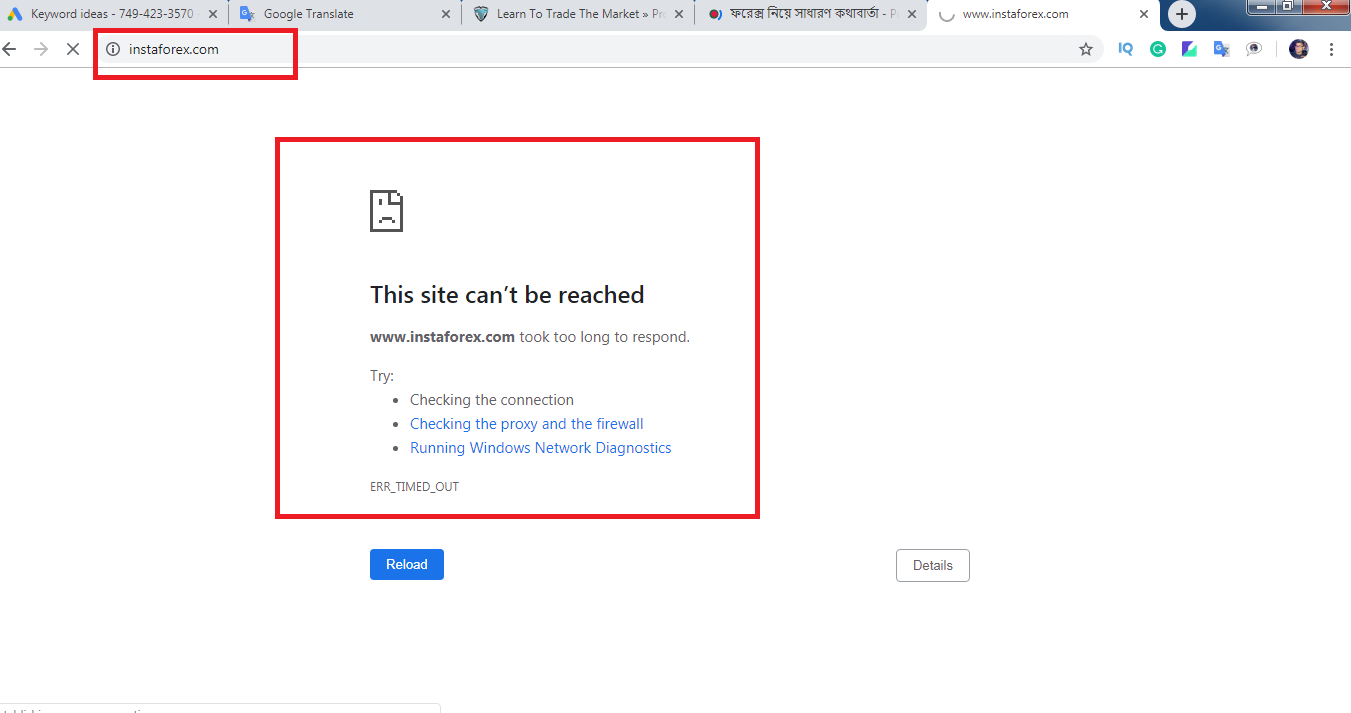Open the Grammarly extension icon
The height and width of the screenshot is (713, 1351).
tap(1158, 48)
